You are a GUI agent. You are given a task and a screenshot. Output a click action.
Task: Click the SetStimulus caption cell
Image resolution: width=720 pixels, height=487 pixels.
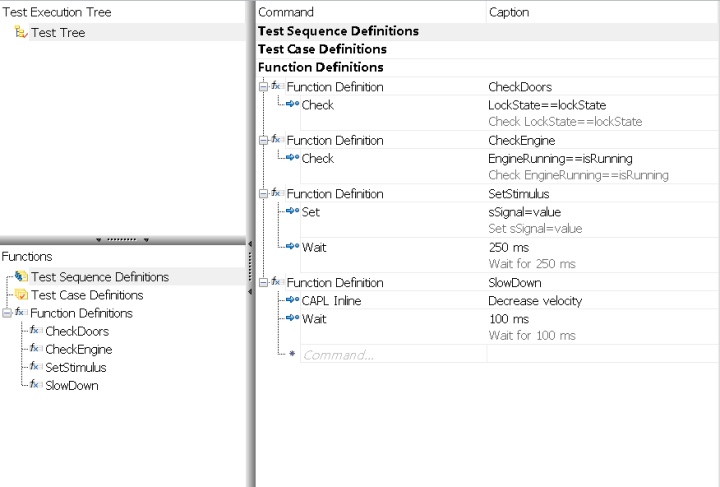click(x=602, y=194)
